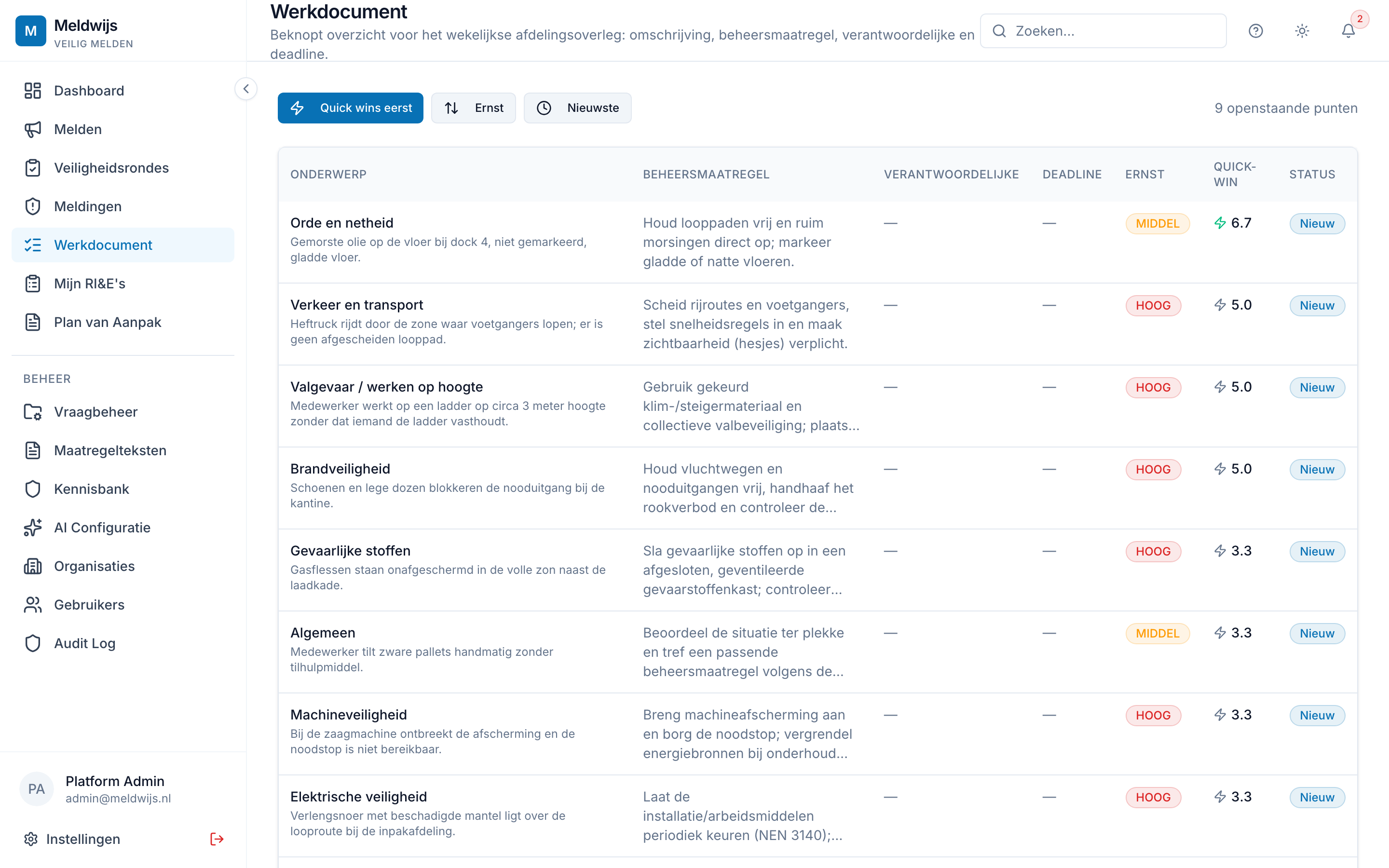The width and height of the screenshot is (1389, 868).
Task: Select Werkdocument menu item
Action: click(x=123, y=245)
